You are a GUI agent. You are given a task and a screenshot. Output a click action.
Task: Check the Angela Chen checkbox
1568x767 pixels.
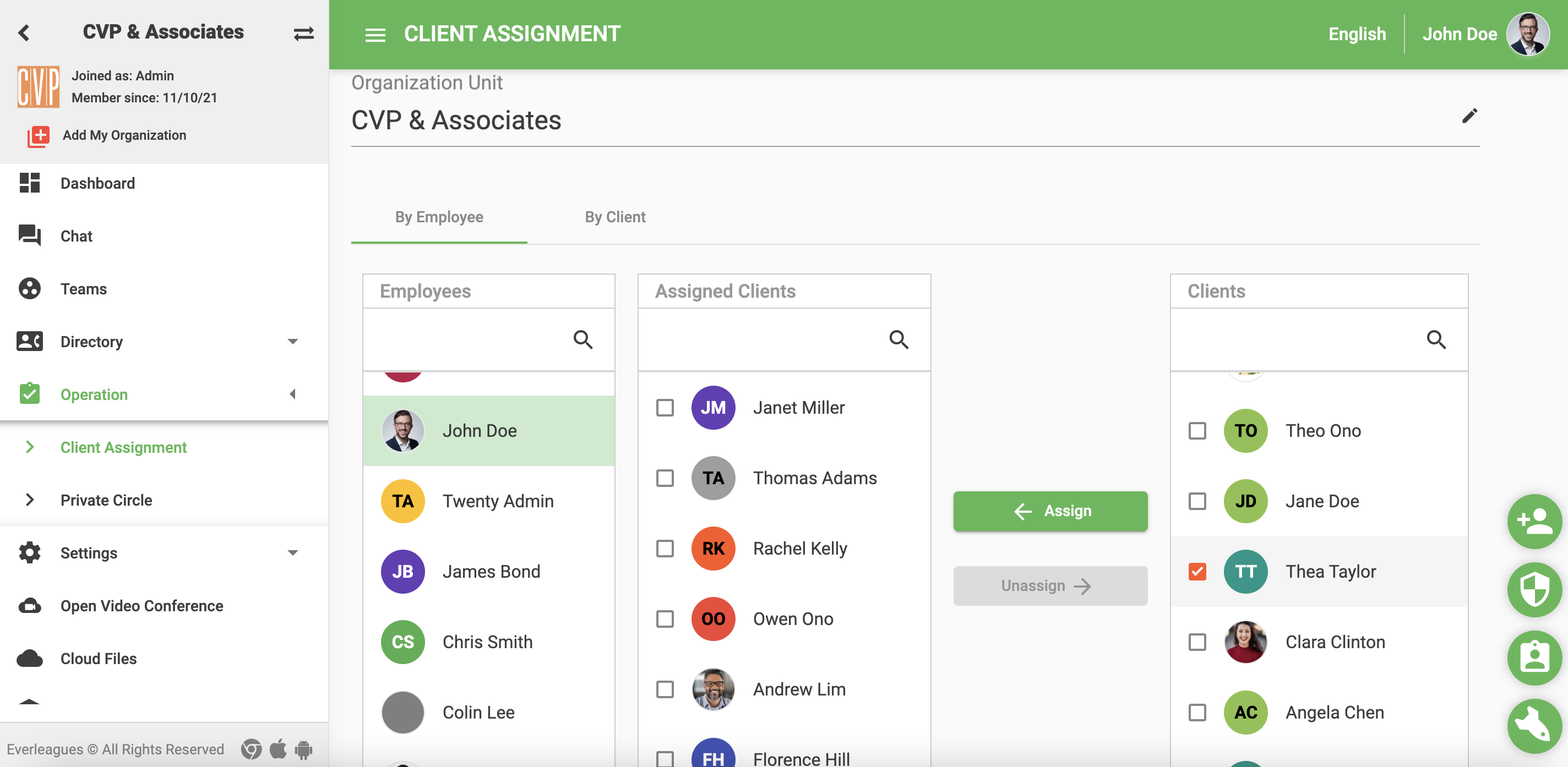point(1197,713)
